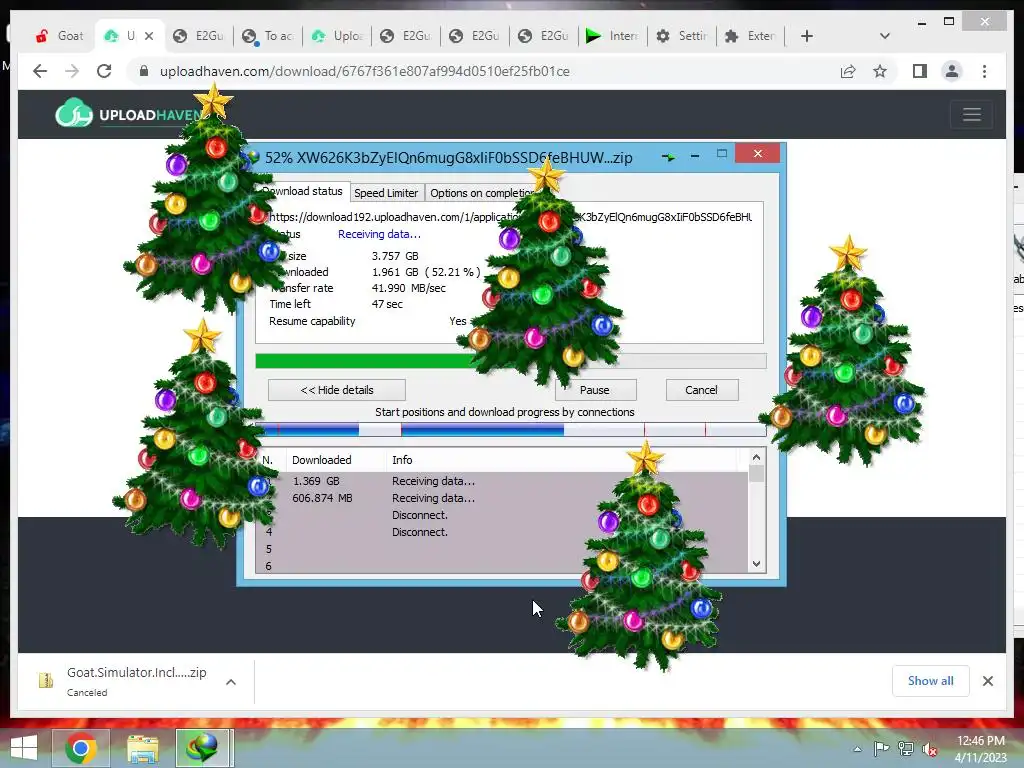The width and height of the screenshot is (1024, 768).
Task: Open the Speed Limiter tab
Action: (x=386, y=193)
